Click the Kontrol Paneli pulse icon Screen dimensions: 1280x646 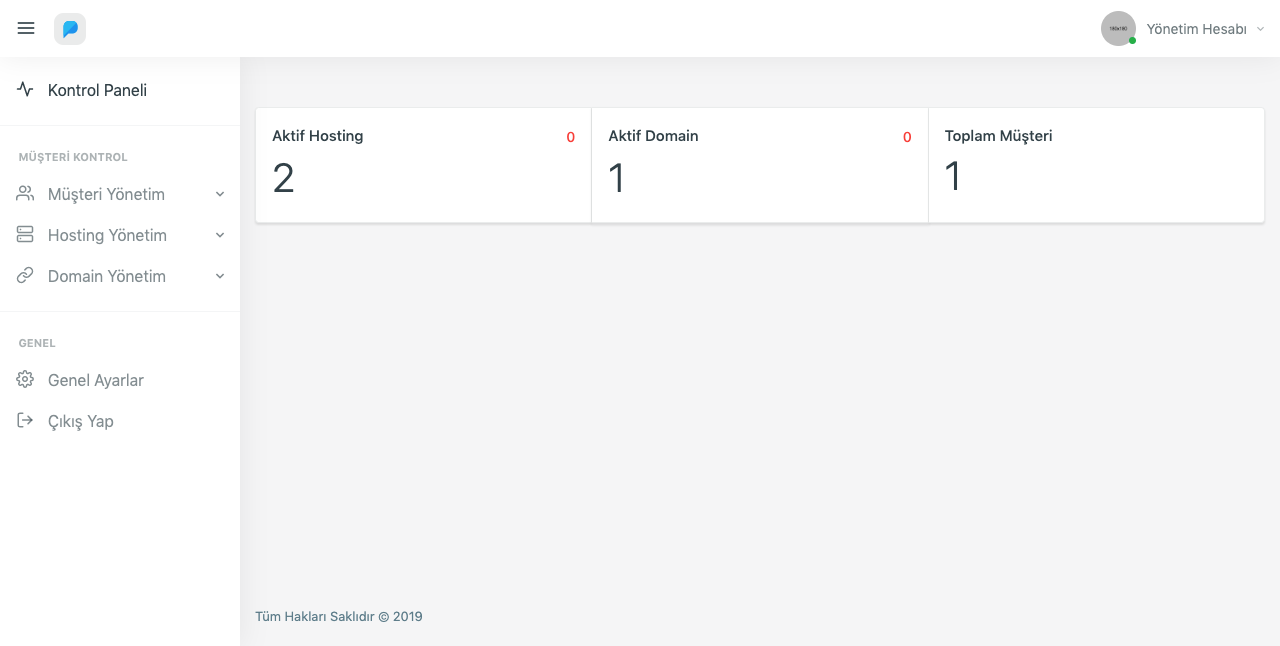pyautogui.click(x=25, y=90)
